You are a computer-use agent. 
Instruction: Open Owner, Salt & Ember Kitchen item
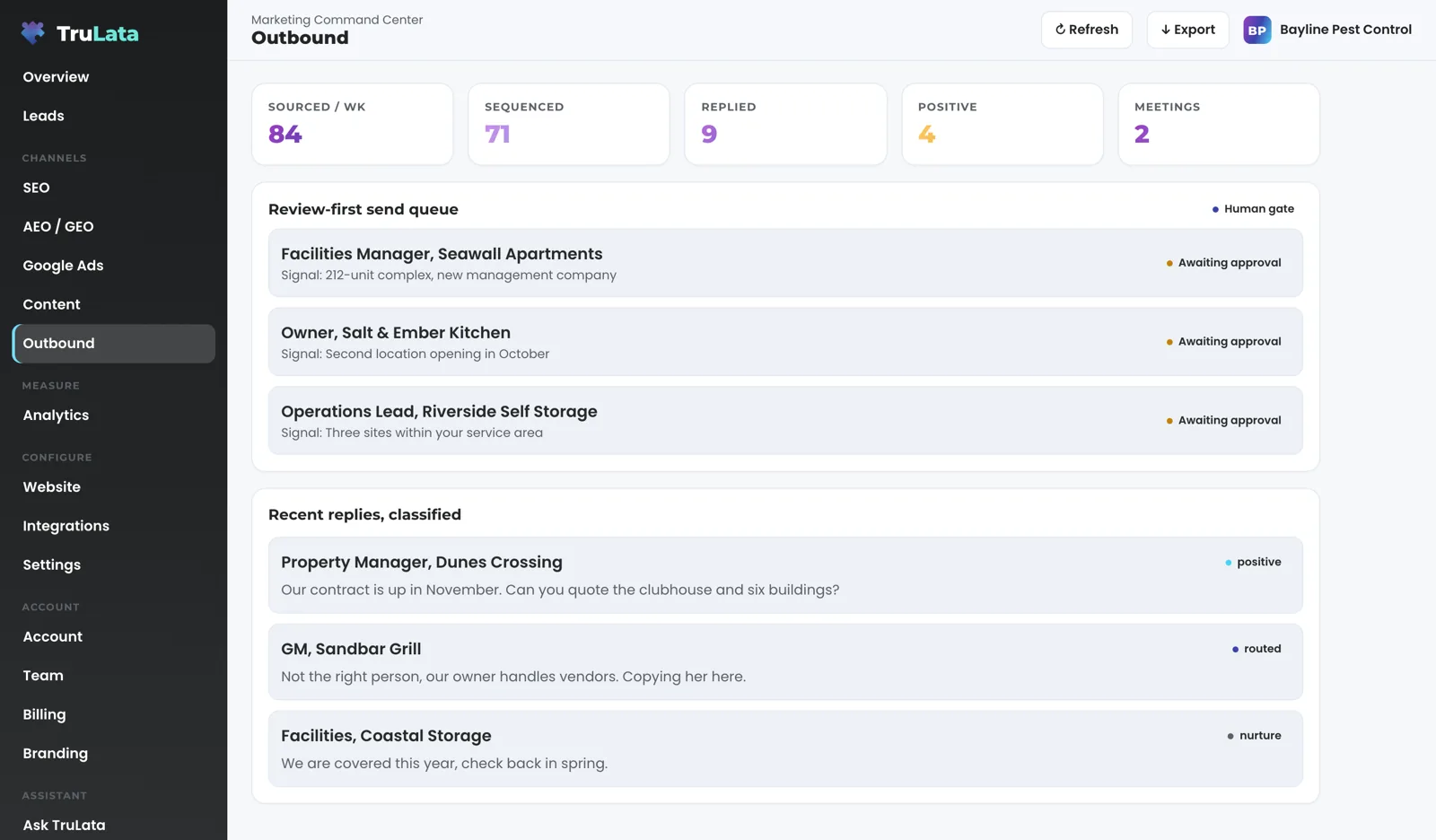(785, 342)
